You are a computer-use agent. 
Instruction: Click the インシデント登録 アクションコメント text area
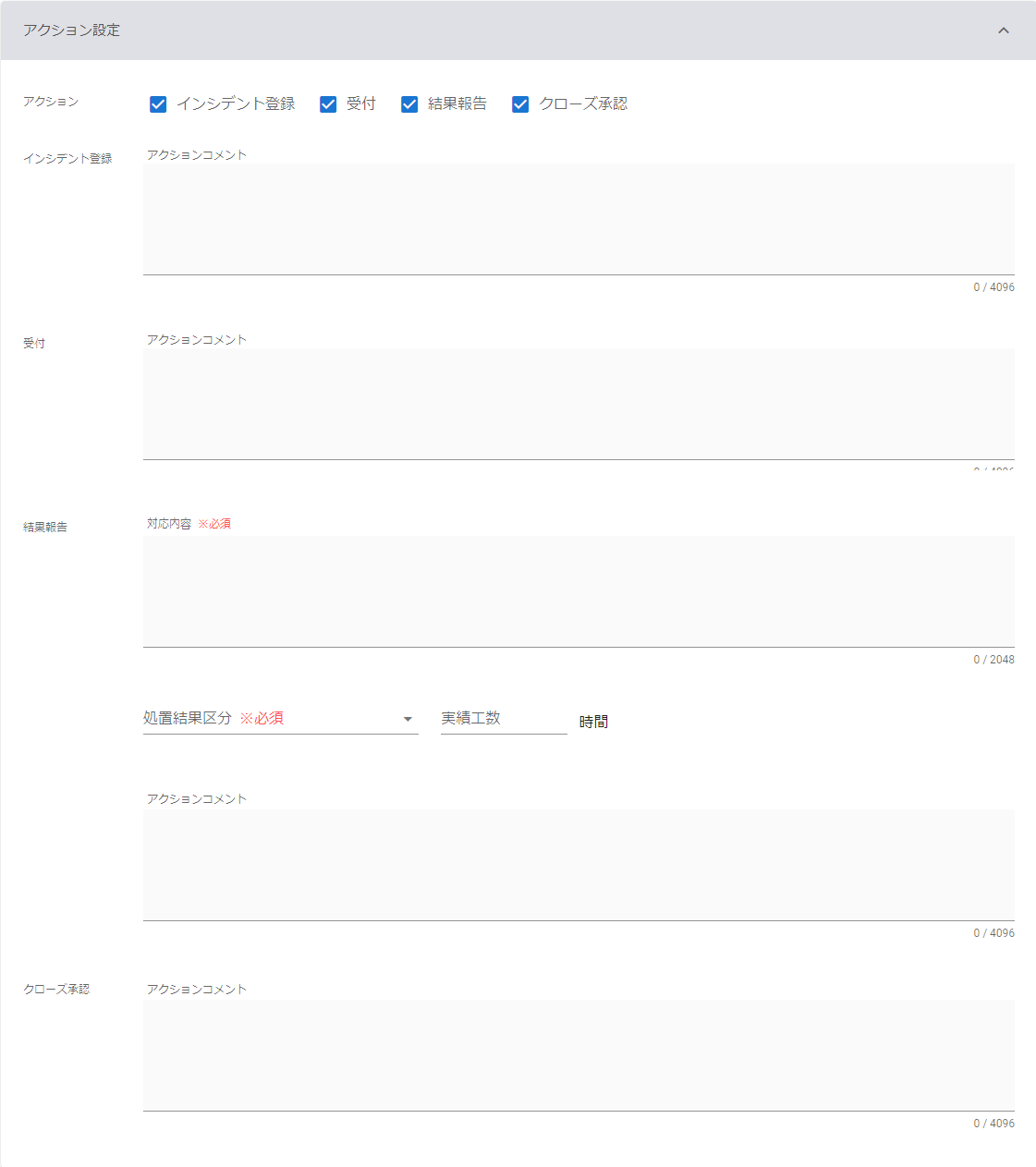click(x=579, y=219)
